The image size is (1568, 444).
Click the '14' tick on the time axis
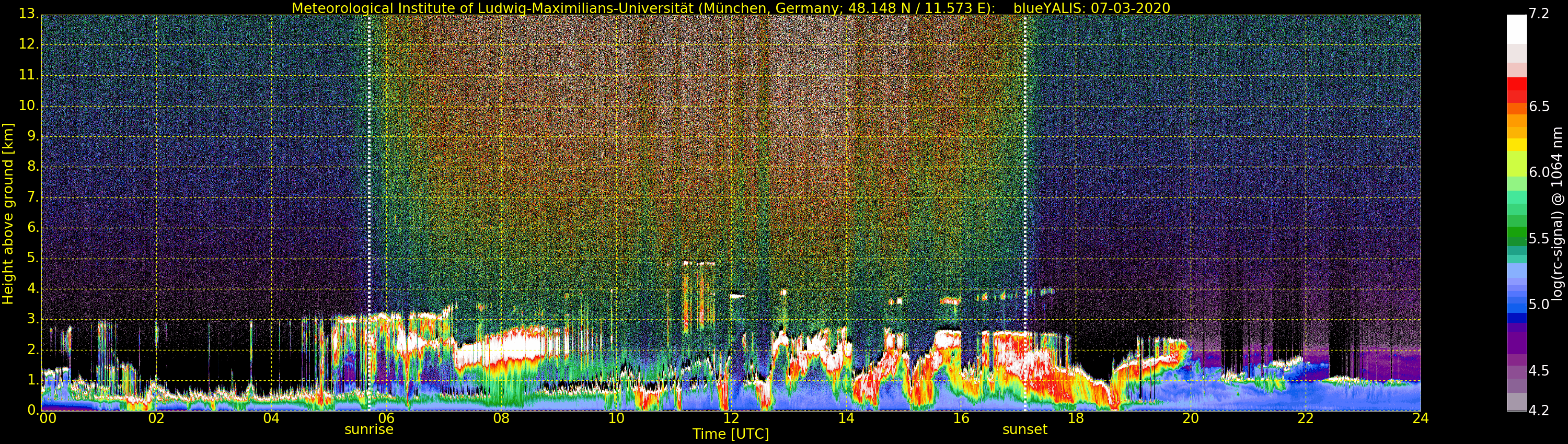pos(846,418)
